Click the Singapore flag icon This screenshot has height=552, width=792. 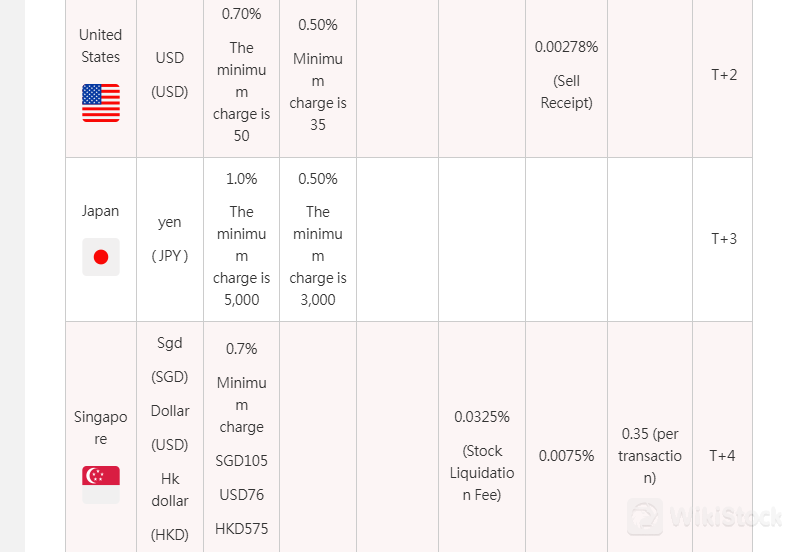click(x=101, y=484)
